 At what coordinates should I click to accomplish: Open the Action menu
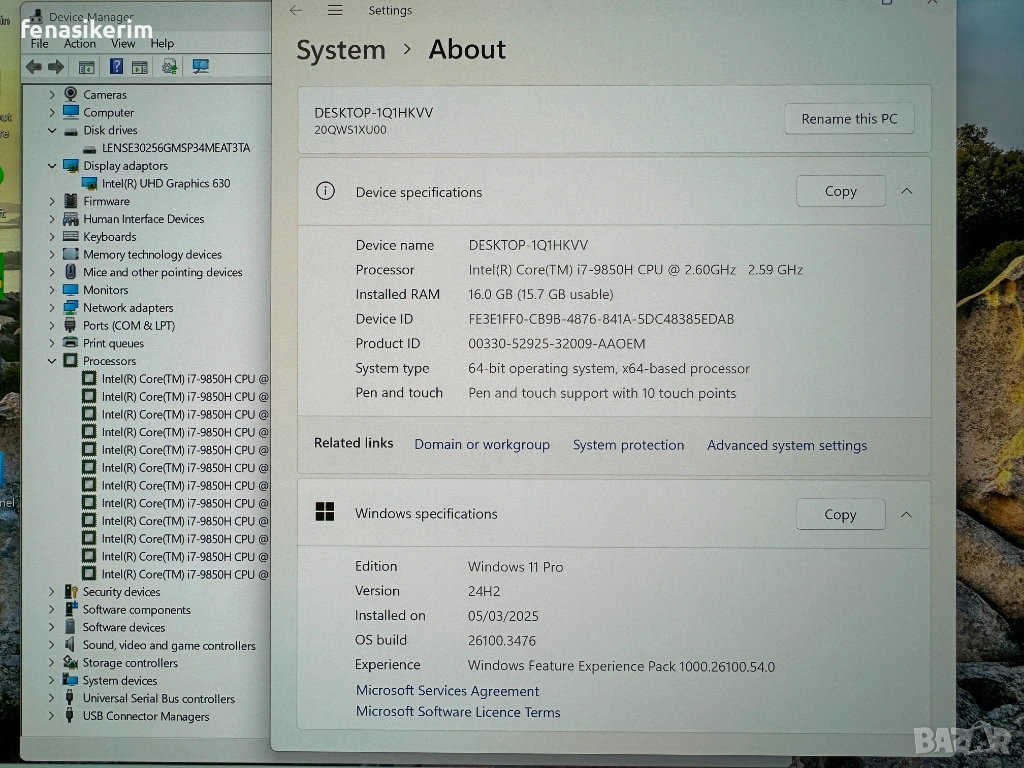(x=80, y=44)
